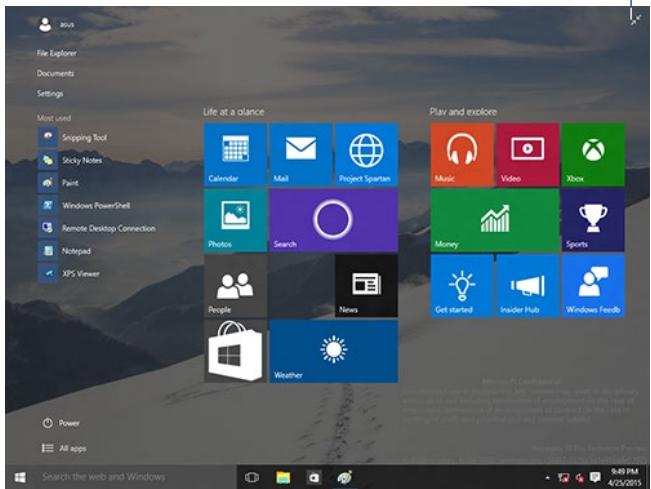Open XPS Viewer from Most used
The image size is (651, 489).
point(69,274)
